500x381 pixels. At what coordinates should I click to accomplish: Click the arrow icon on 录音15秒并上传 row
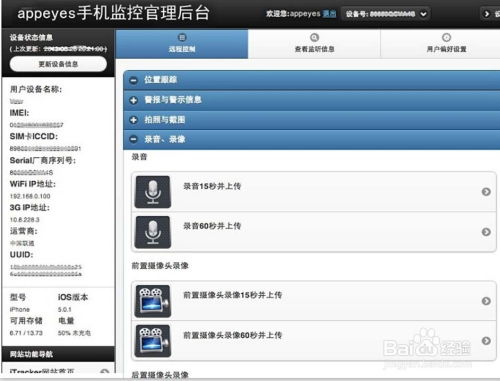tap(486, 192)
